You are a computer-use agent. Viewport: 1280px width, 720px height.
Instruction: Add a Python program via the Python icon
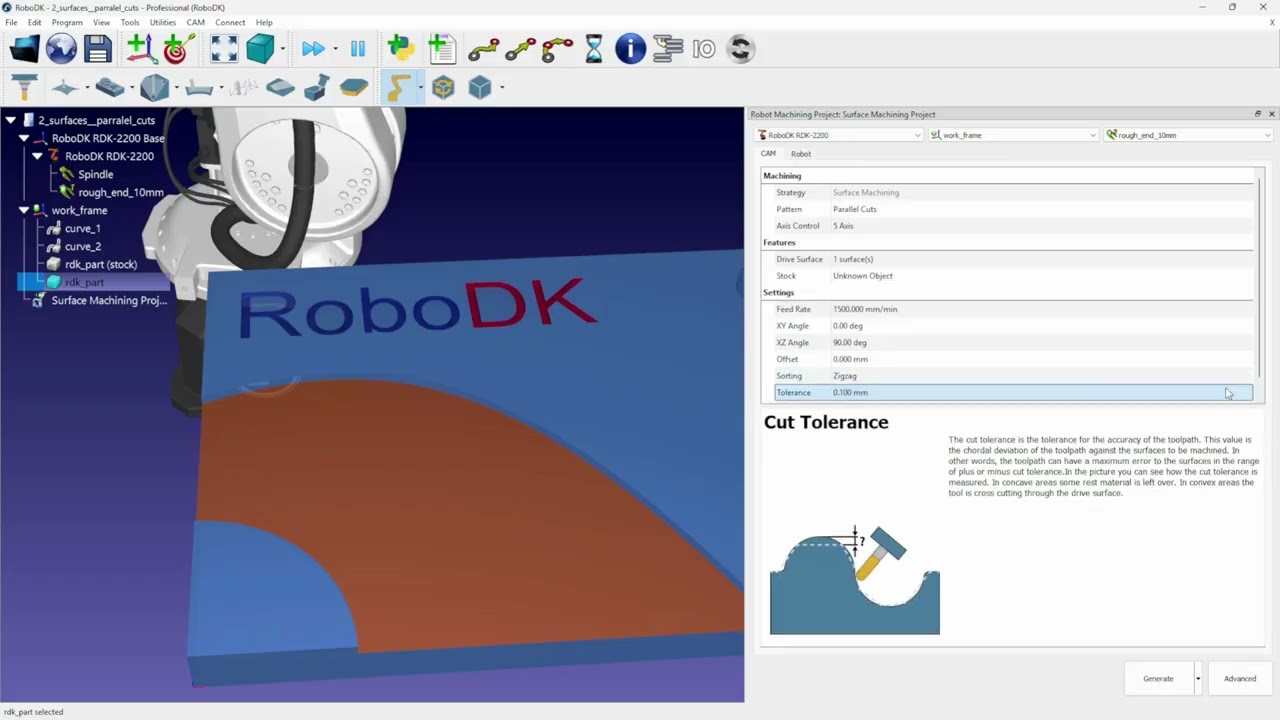coord(400,48)
